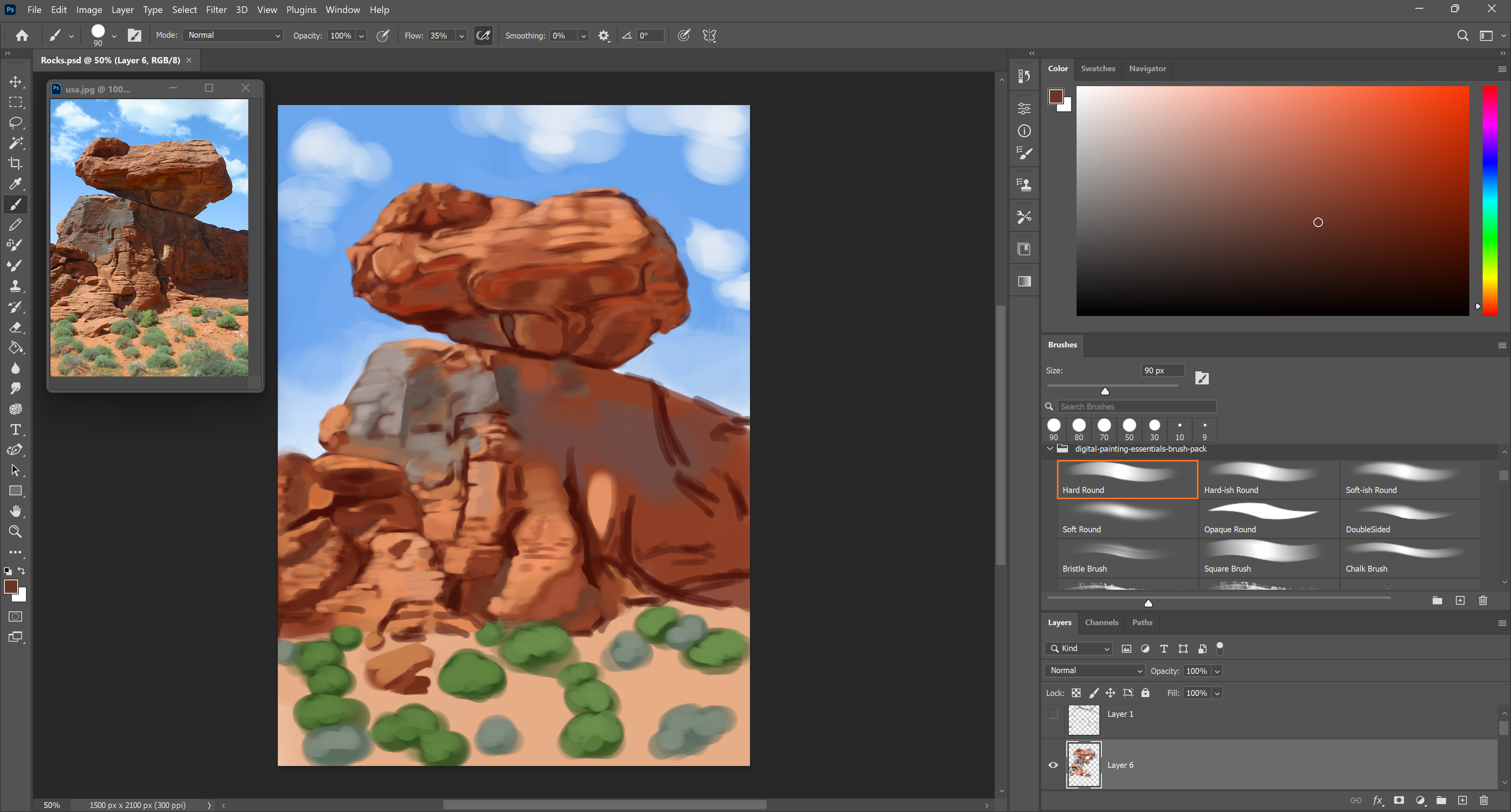Select the Blur tool droplet icon
This screenshot has width=1511, height=812.
(15, 368)
